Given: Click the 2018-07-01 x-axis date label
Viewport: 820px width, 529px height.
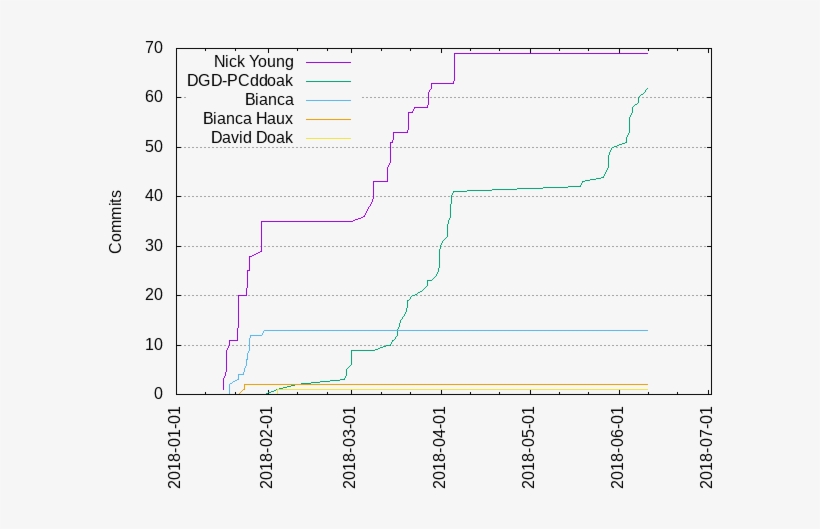Looking at the screenshot, I should (x=707, y=447).
